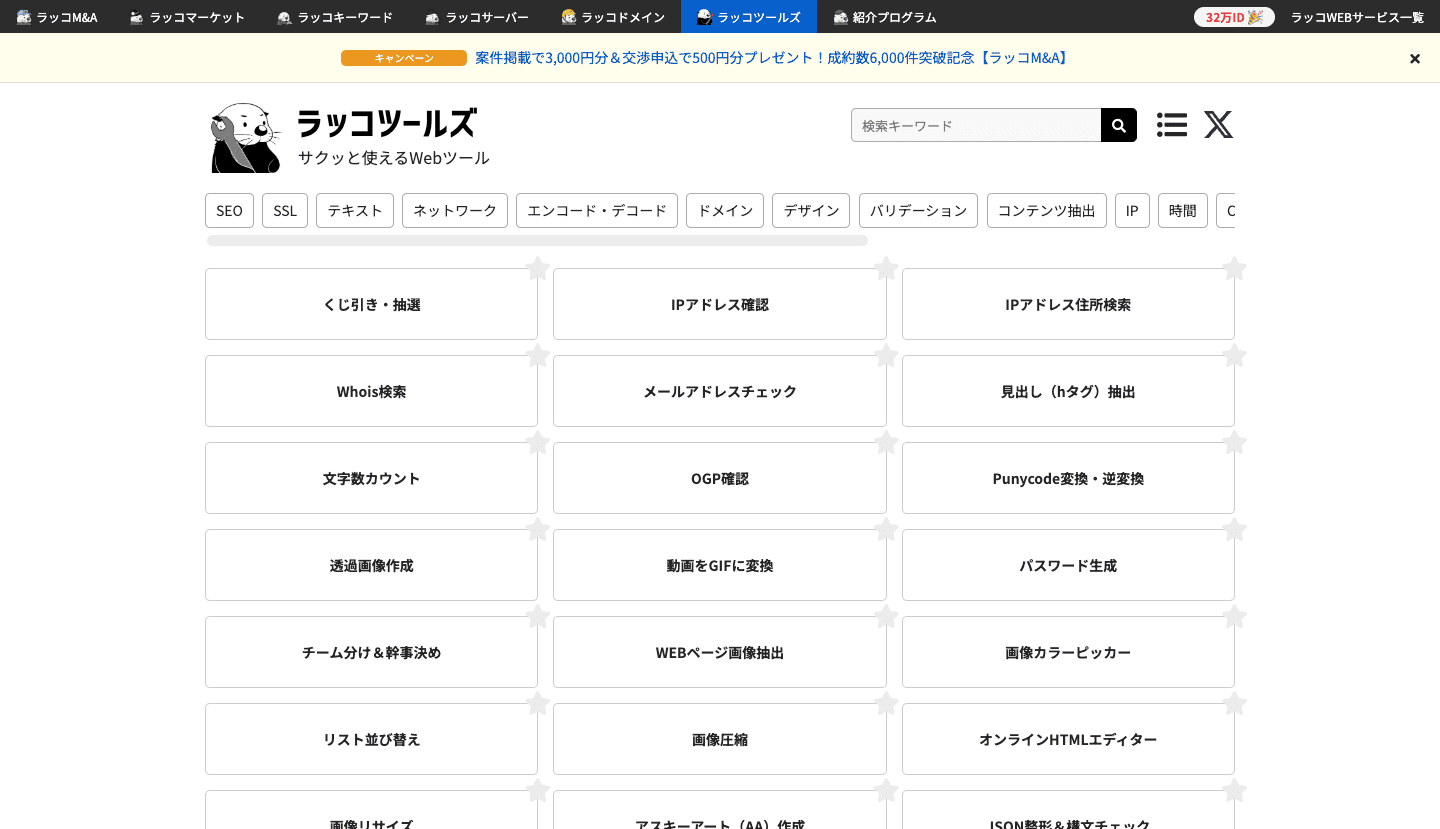Select the SEO category filter
Screen dimensions: 1440x829
point(229,210)
